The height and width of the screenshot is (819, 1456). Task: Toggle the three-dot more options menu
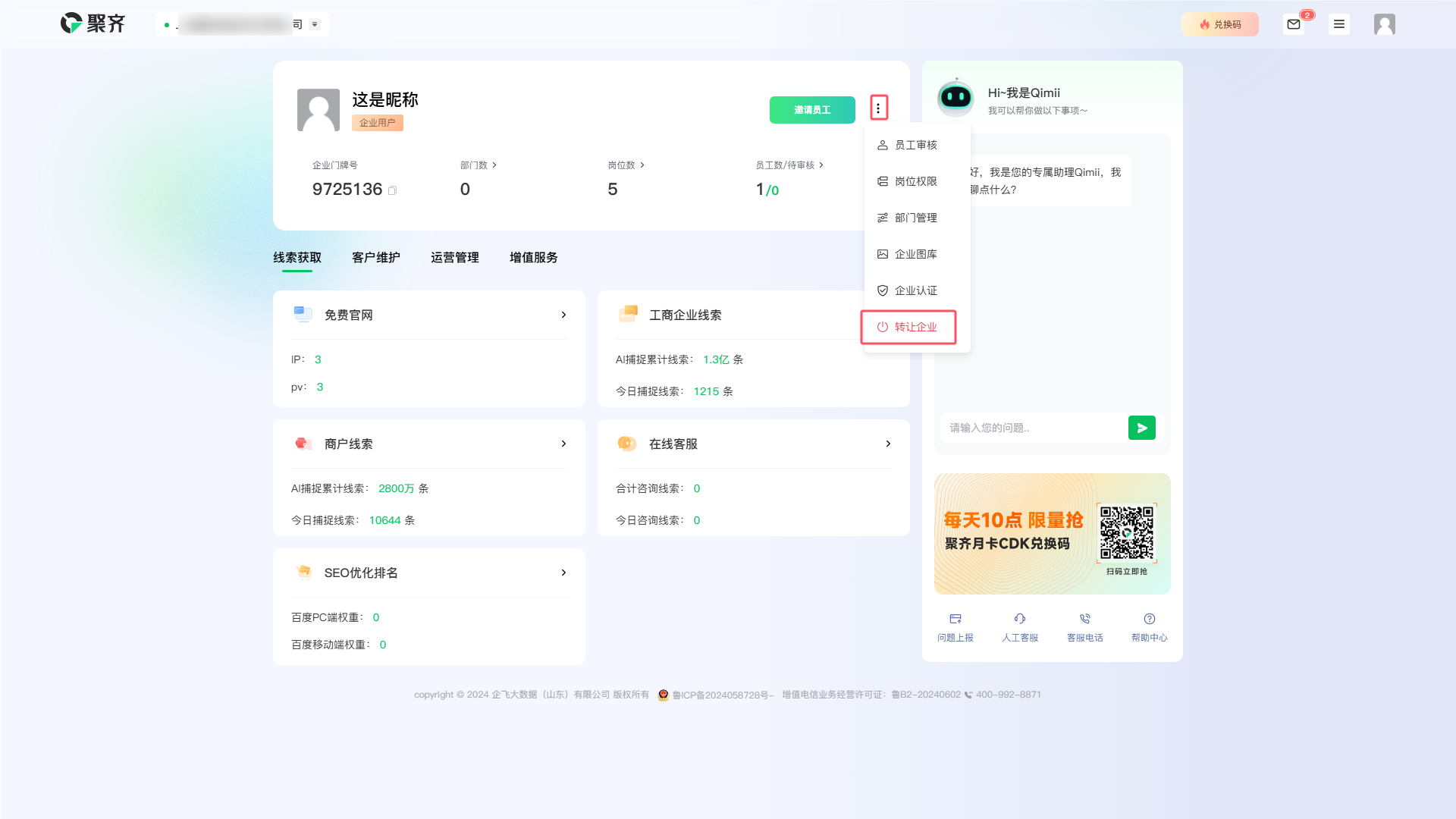[878, 108]
